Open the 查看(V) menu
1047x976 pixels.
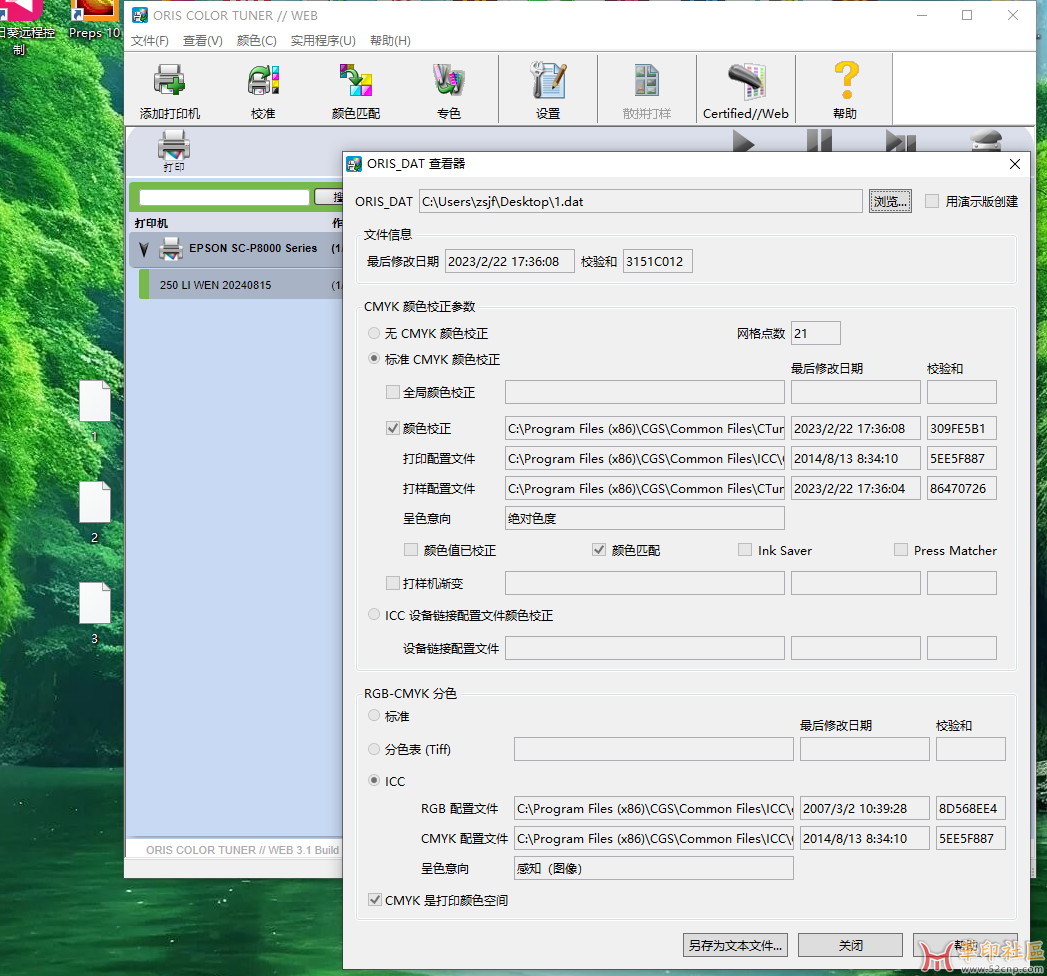pyautogui.click(x=202, y=41)
